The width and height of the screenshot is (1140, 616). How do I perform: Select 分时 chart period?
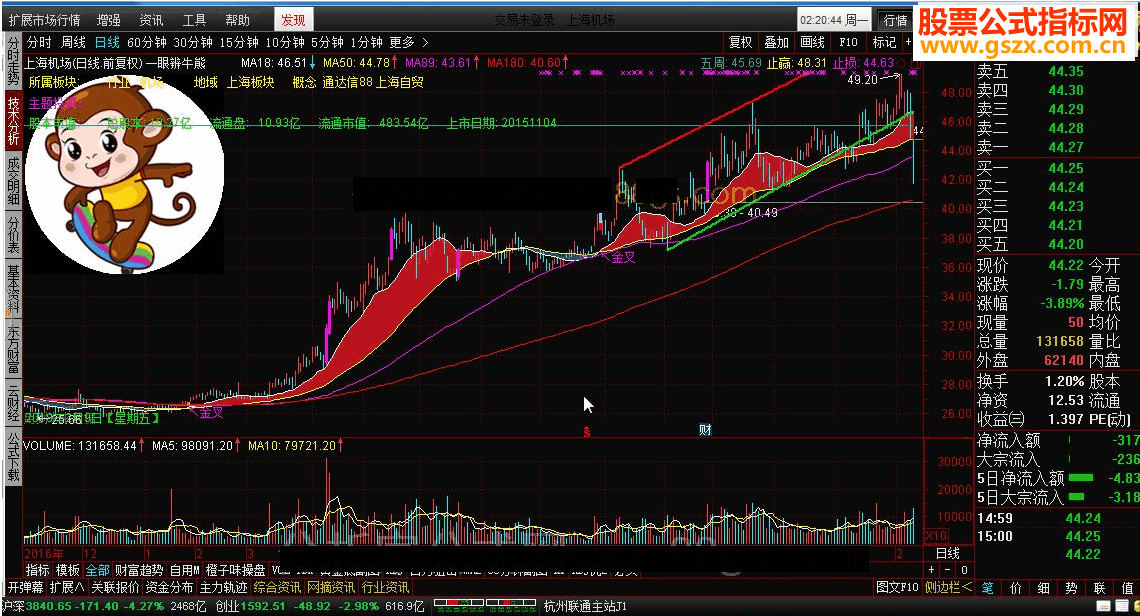pos(39,43)
